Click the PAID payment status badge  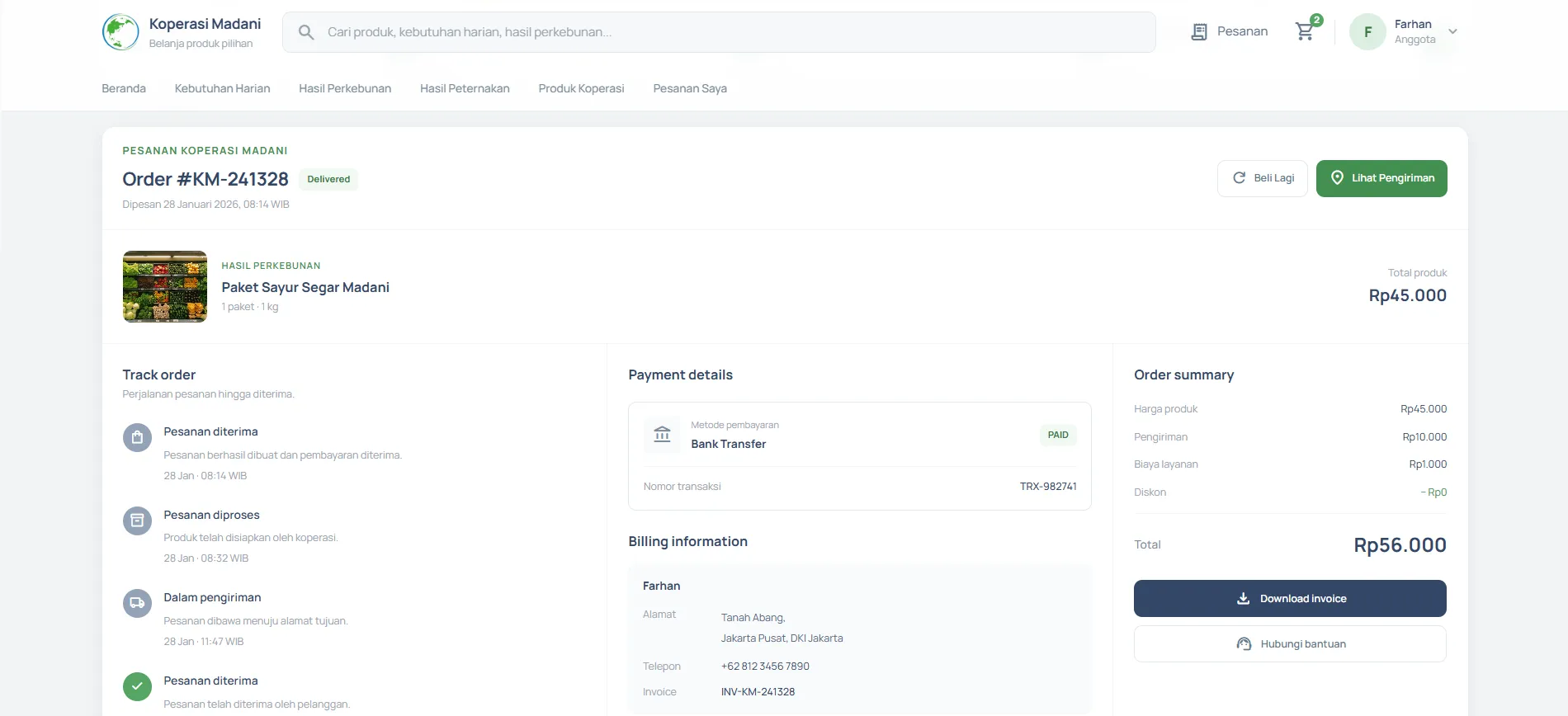pyautogui.click(x=1058, y=435)
